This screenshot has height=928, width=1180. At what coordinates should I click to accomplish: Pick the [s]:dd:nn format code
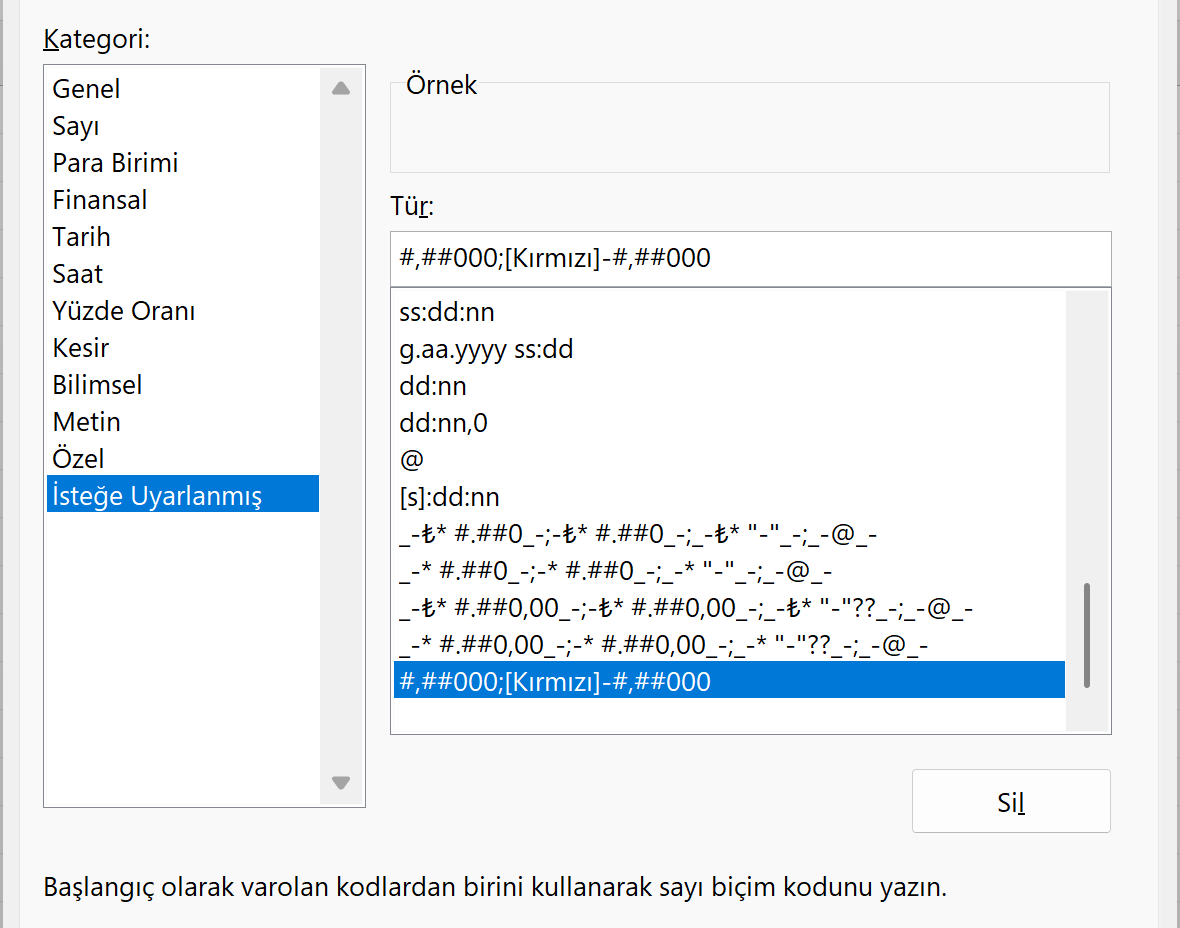(x=449, y=497)
